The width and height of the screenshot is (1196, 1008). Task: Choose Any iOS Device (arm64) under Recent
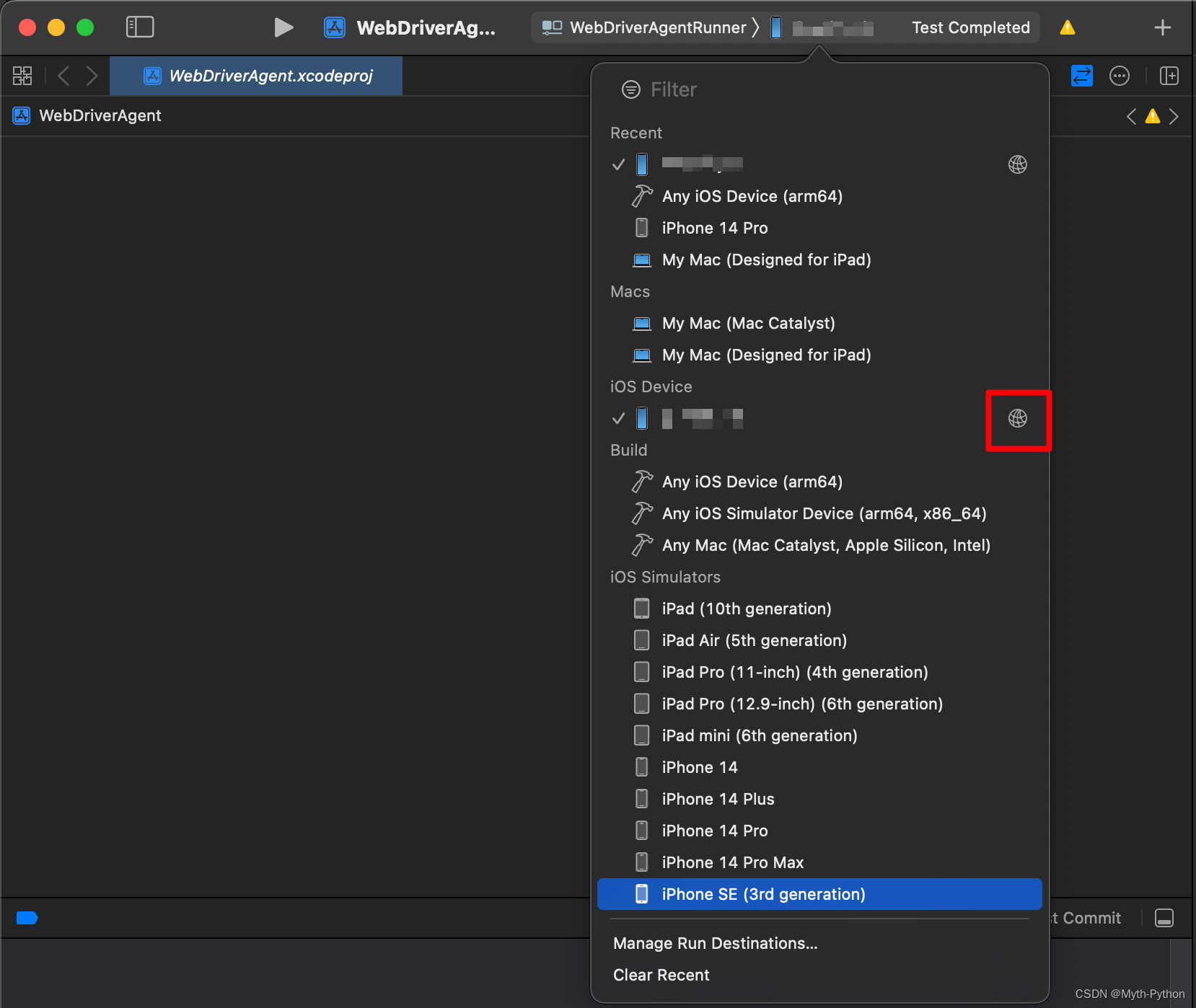point(819,196)
